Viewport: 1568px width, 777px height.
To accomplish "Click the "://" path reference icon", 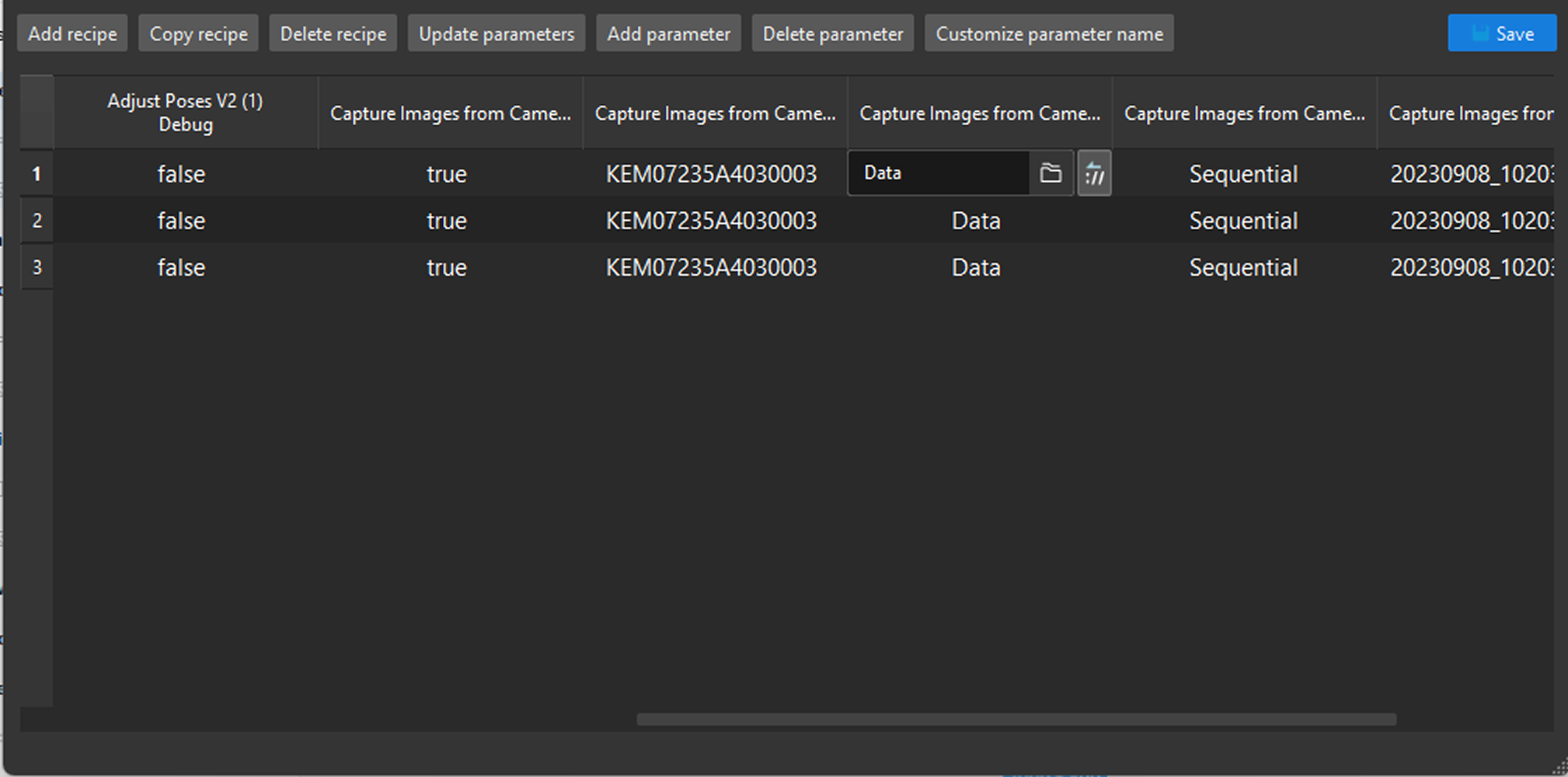I will point(1095,172).
